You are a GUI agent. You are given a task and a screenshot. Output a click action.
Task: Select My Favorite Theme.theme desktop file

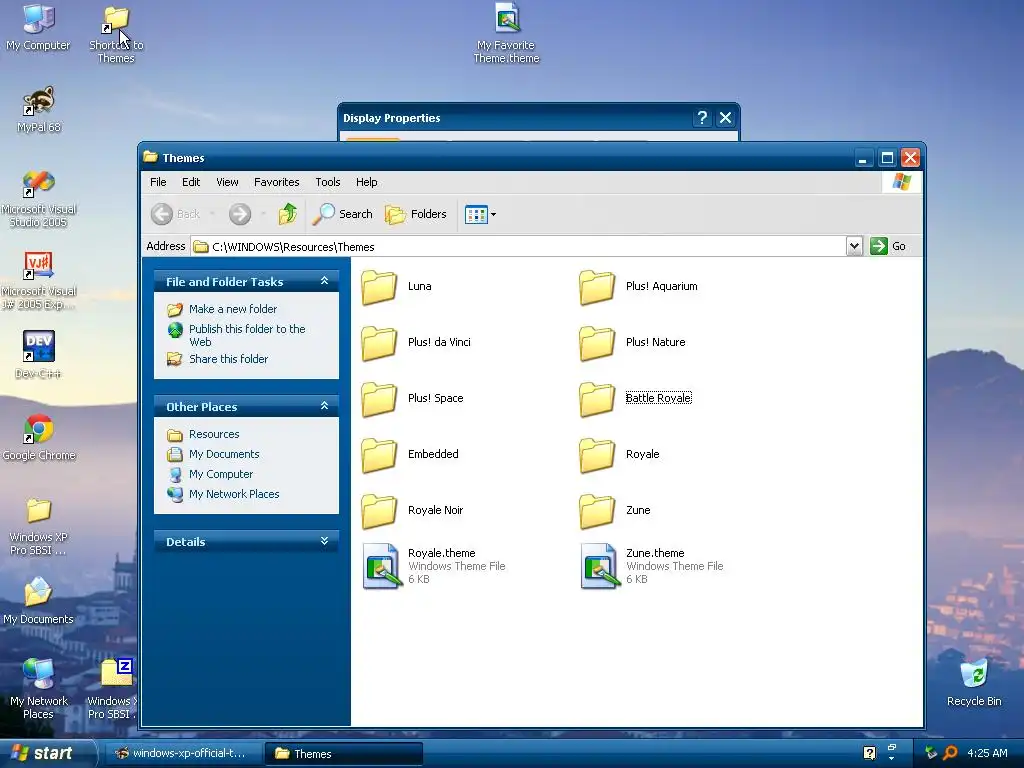(507, 33)
